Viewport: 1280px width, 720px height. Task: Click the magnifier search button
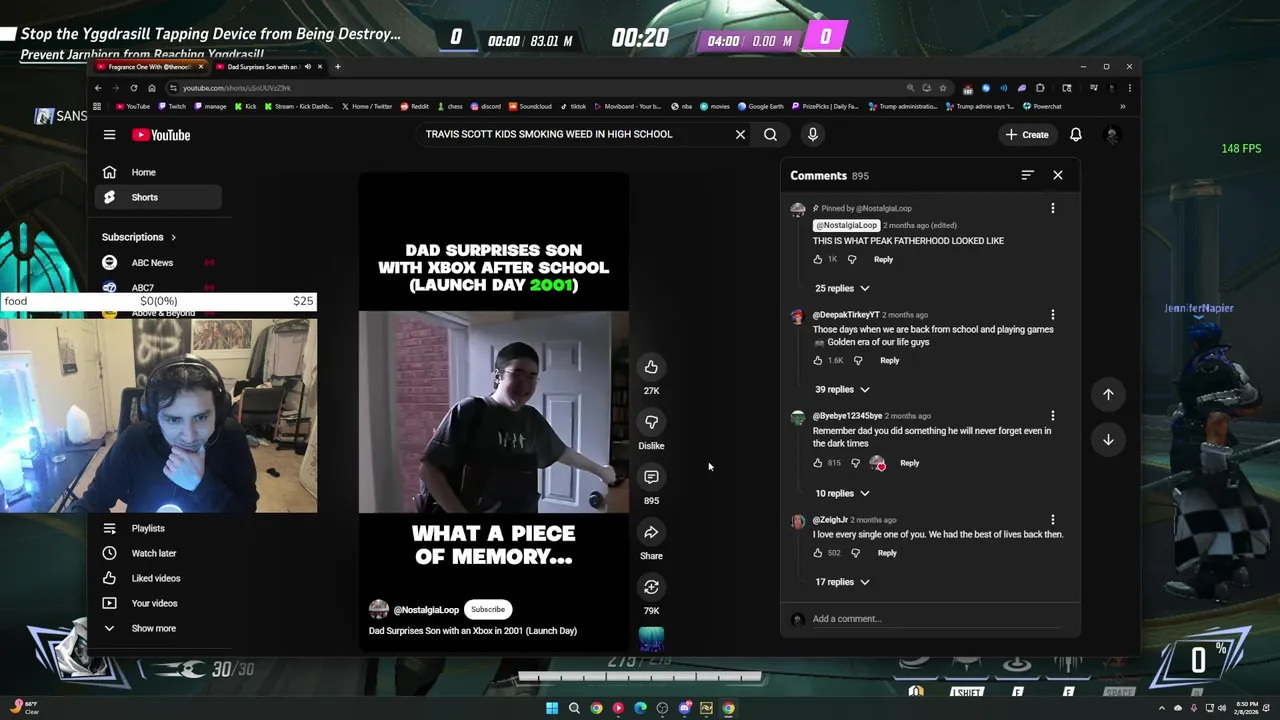[x=770, y=134]
